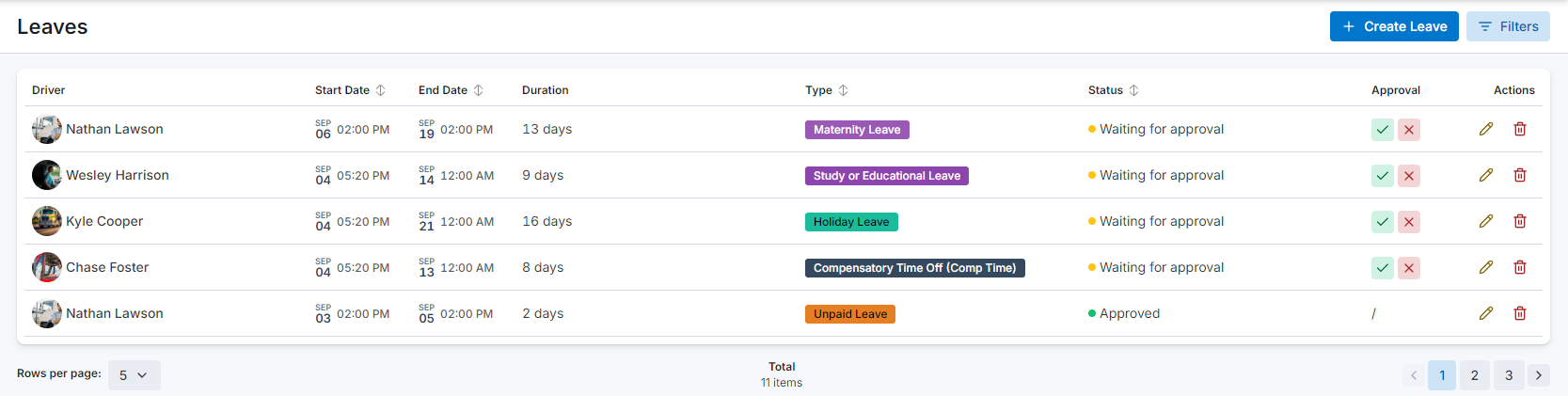The height and width of the screenshot is (396, 1568).
Task: Jump to page 3 of results
Action: 1508,375
